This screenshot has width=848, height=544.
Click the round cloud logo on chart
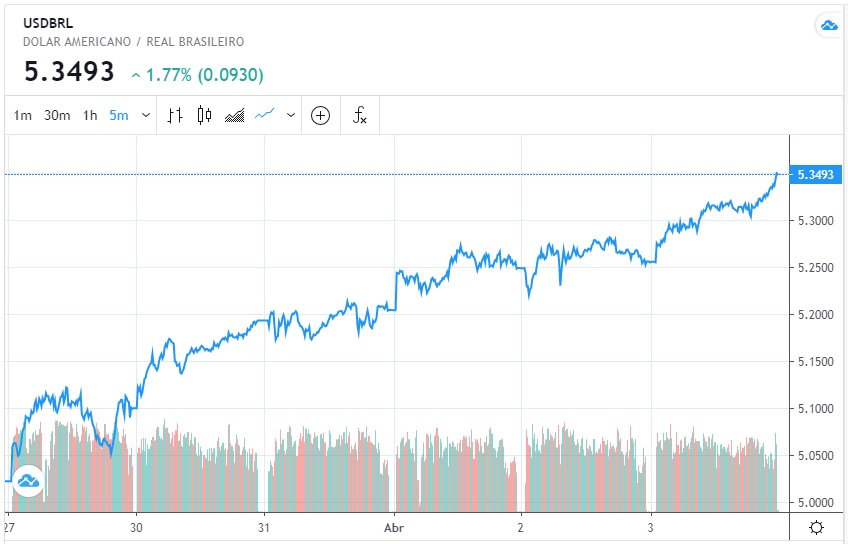tap(27, 481)
